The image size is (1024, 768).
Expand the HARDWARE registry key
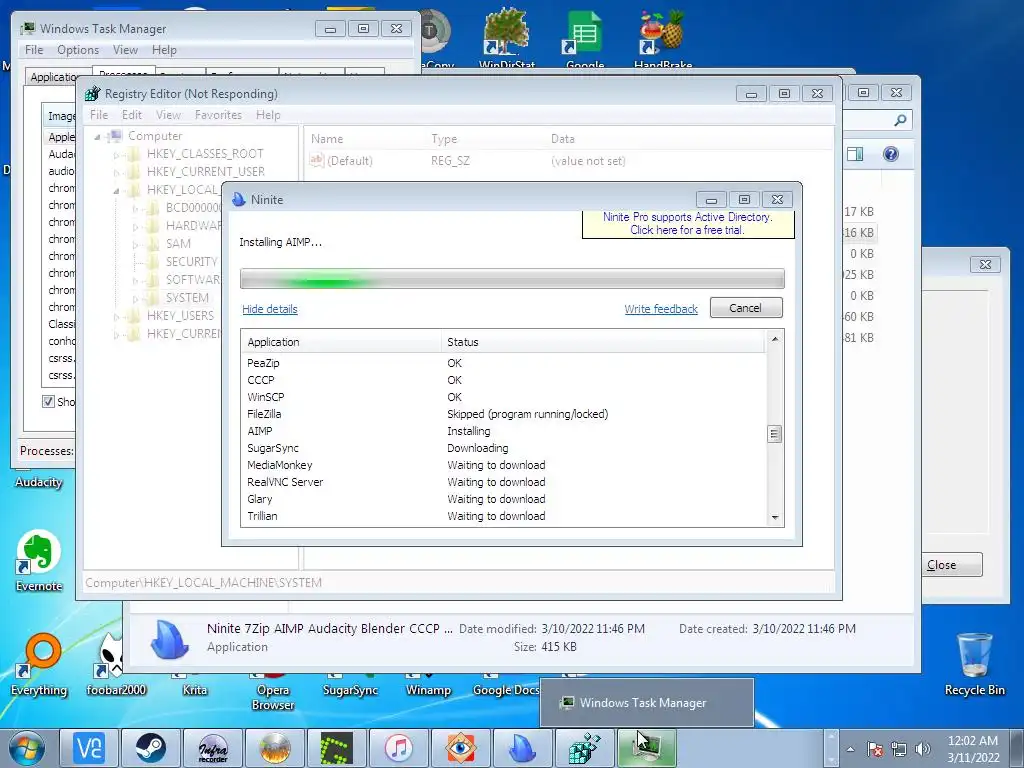(x=135, y=227)
